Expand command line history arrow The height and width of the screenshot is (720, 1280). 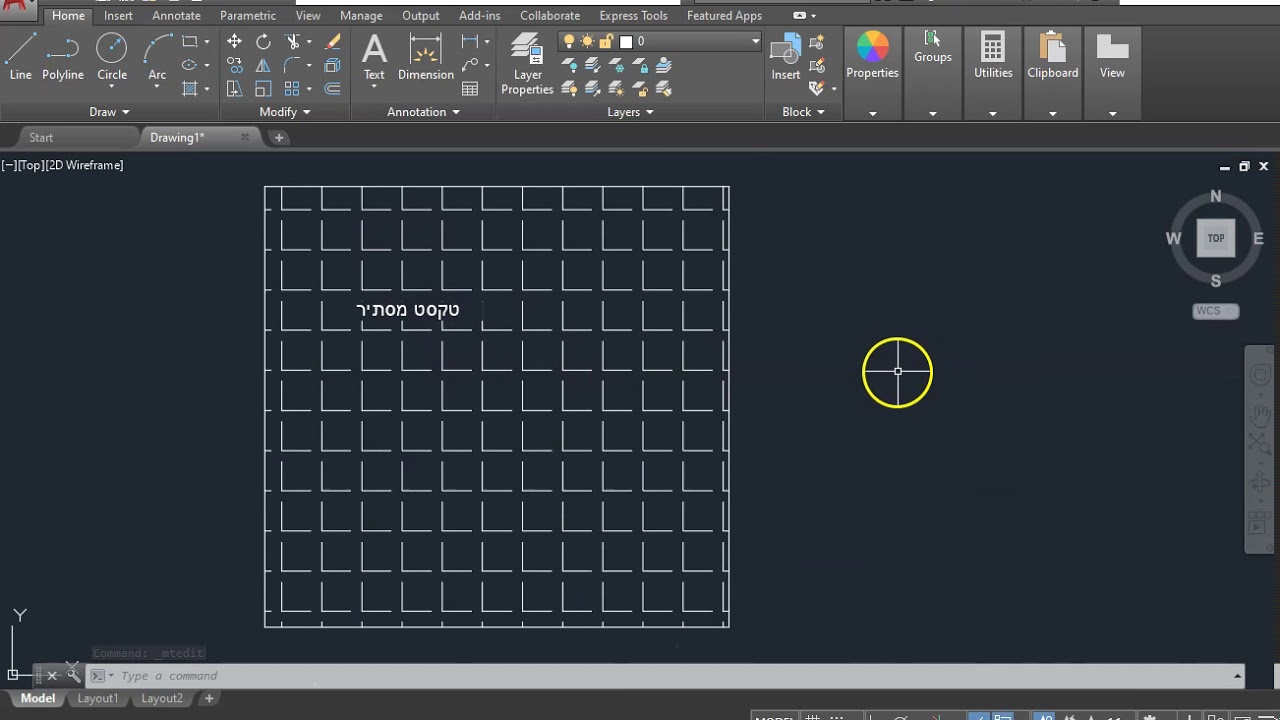coord(1237,676)
